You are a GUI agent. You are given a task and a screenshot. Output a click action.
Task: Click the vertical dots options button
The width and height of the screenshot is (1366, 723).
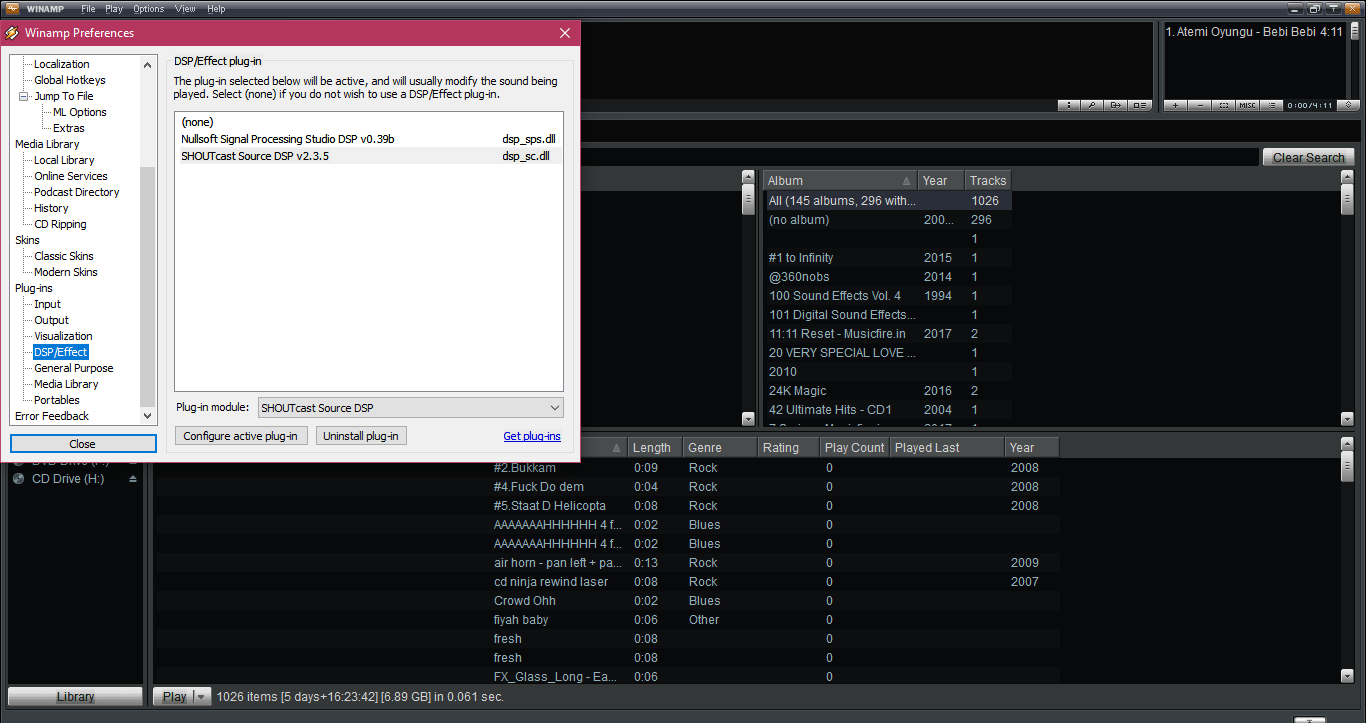[1069, 105]
